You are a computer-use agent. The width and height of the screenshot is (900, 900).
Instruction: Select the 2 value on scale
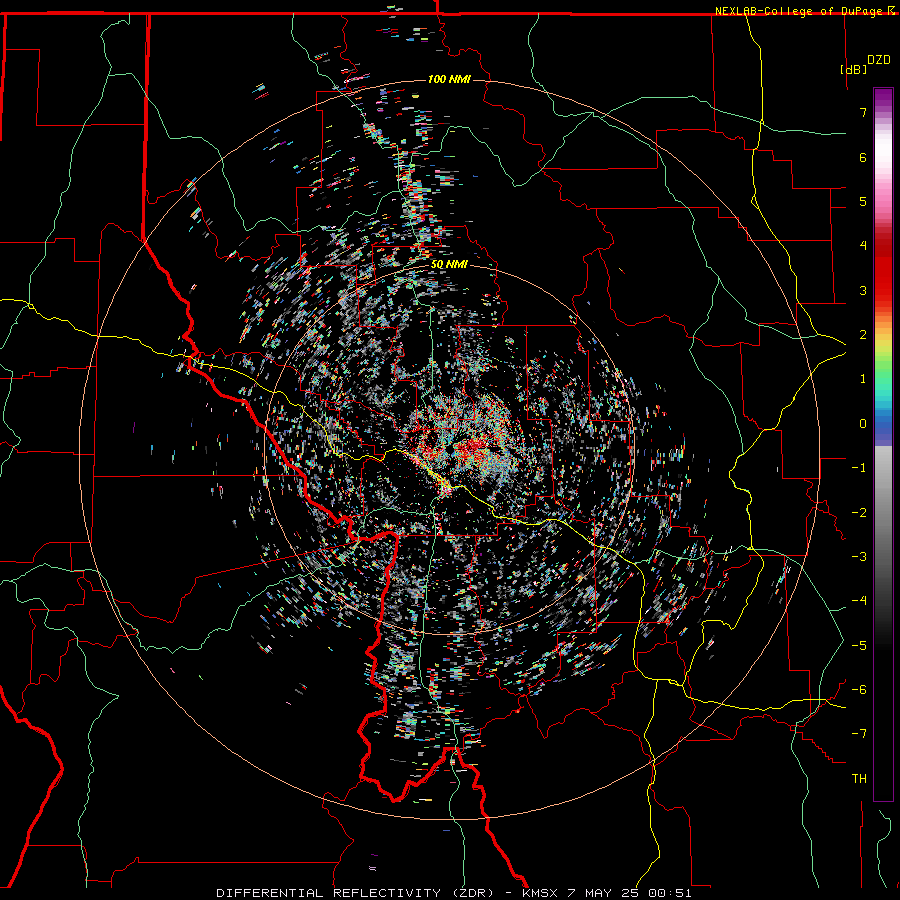coord(863,335)
